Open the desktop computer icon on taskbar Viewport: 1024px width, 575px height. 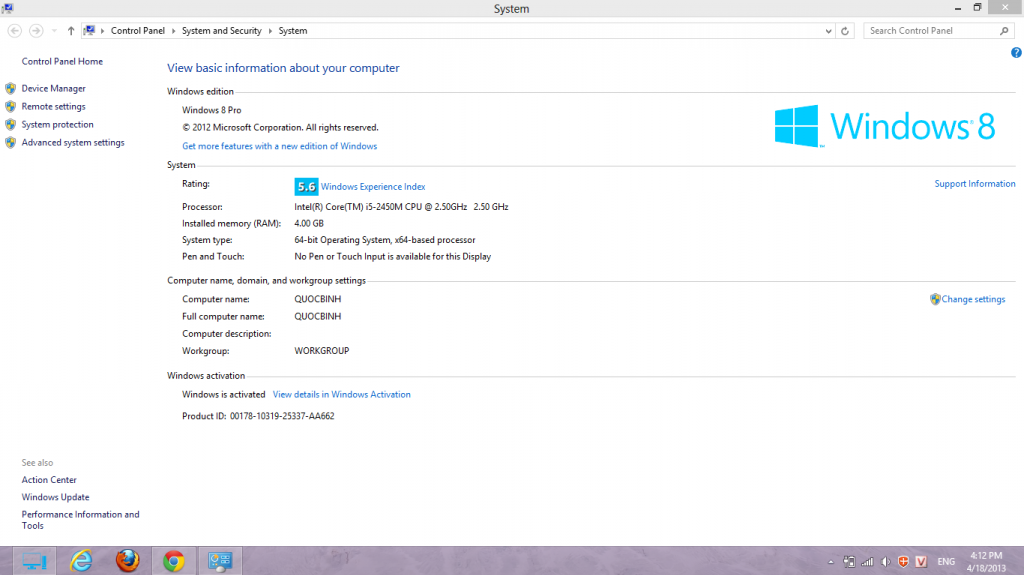point(35,561)
